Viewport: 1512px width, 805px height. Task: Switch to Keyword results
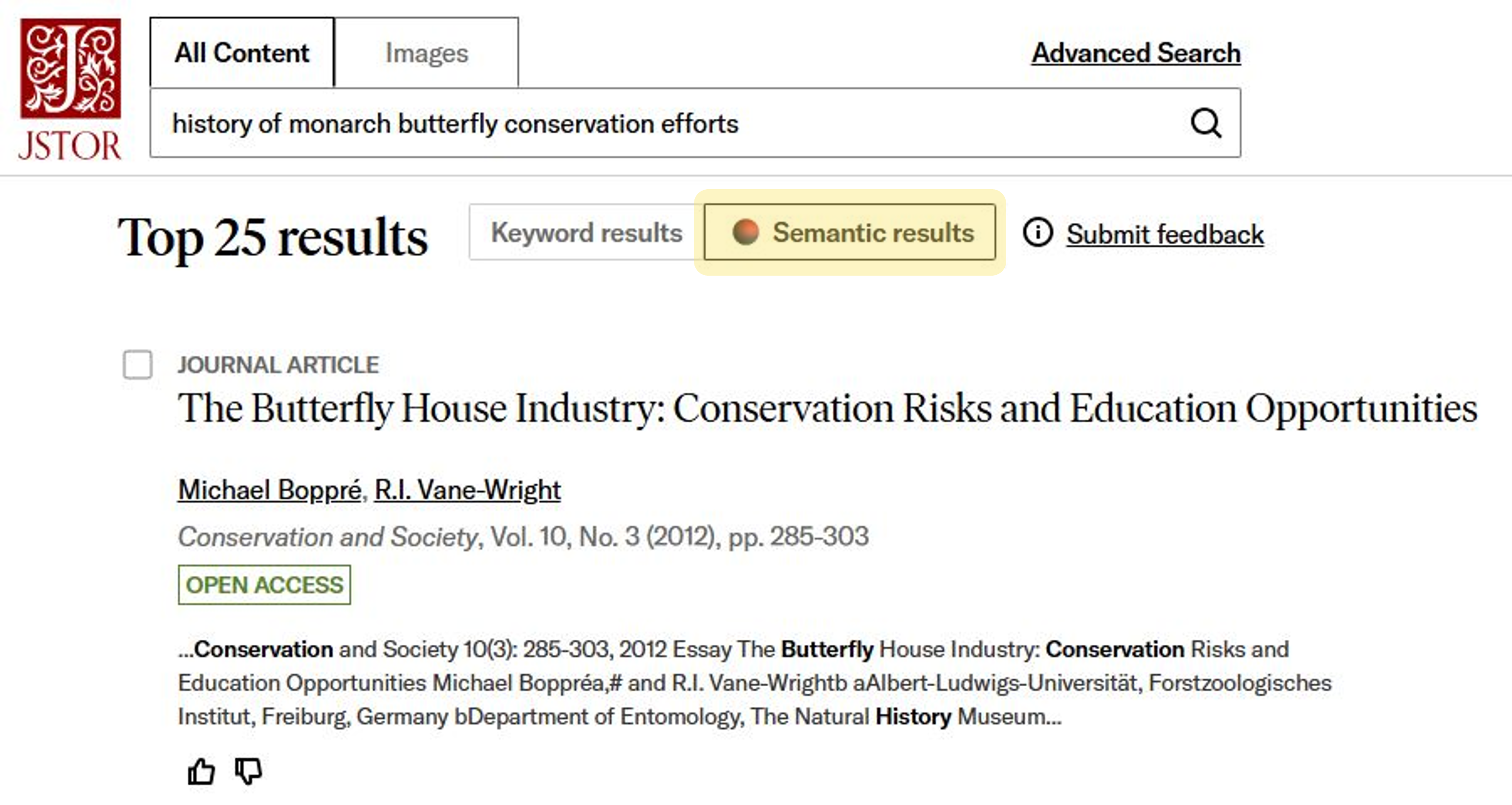click(x=586, y=233)
